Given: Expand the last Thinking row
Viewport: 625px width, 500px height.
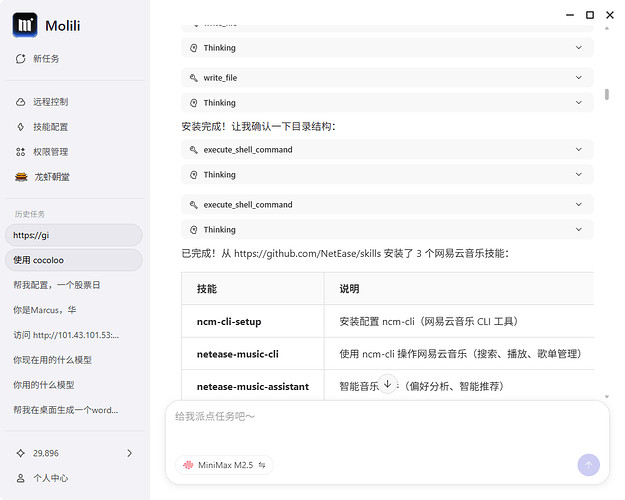Looking at the screenshot, I should (x=387, y=230).
